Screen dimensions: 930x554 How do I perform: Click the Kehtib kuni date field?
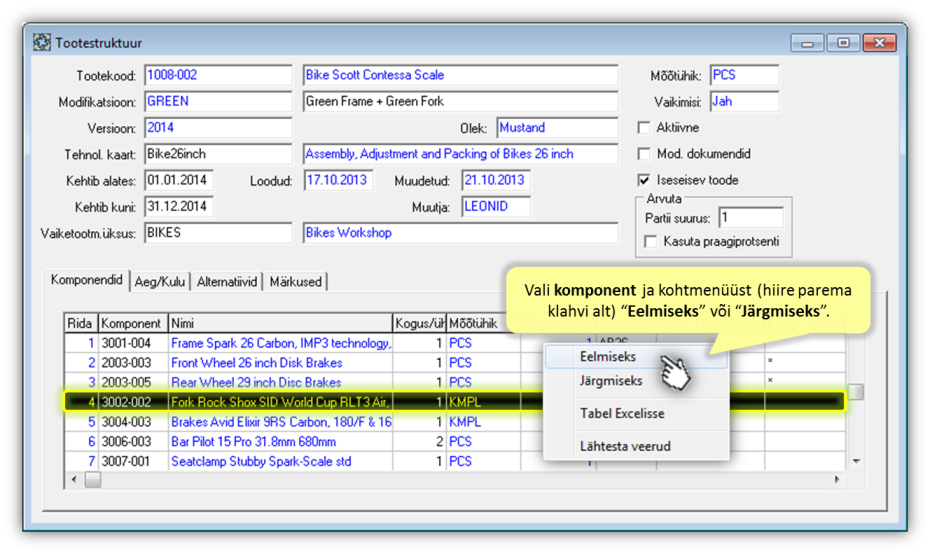(179, 206)
